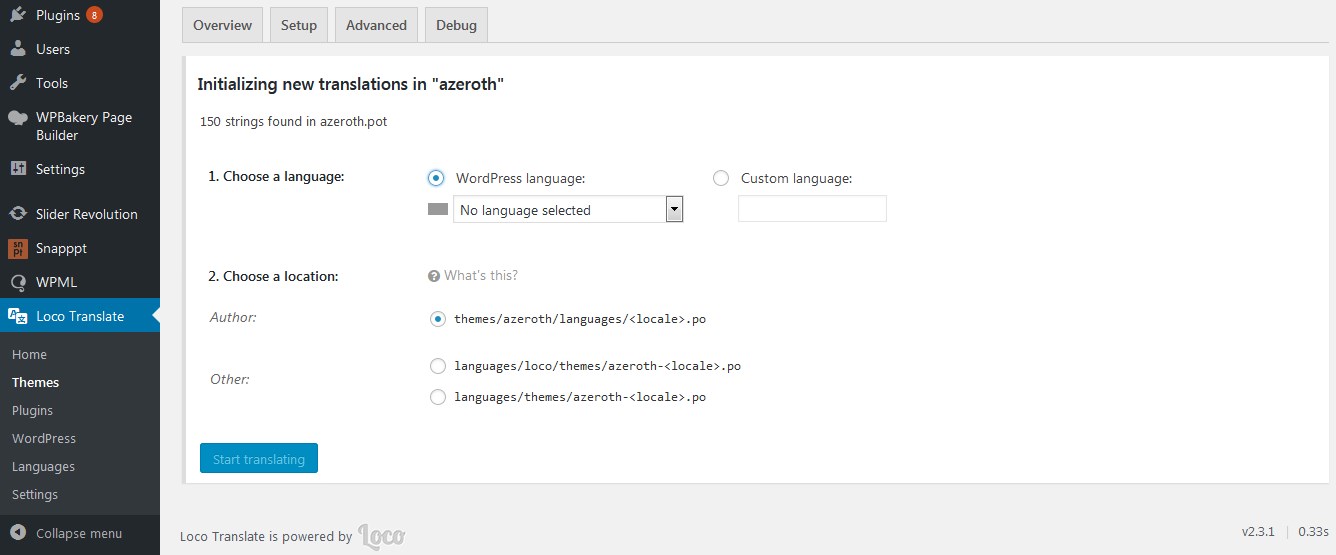Switch to the Debug tab
Screen dimensions: 1336x555
click(456, 25)
